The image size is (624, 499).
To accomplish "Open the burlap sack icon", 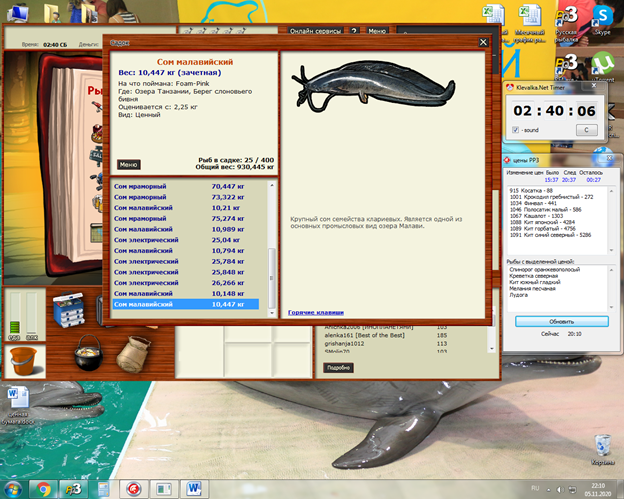I will (133, 354).
